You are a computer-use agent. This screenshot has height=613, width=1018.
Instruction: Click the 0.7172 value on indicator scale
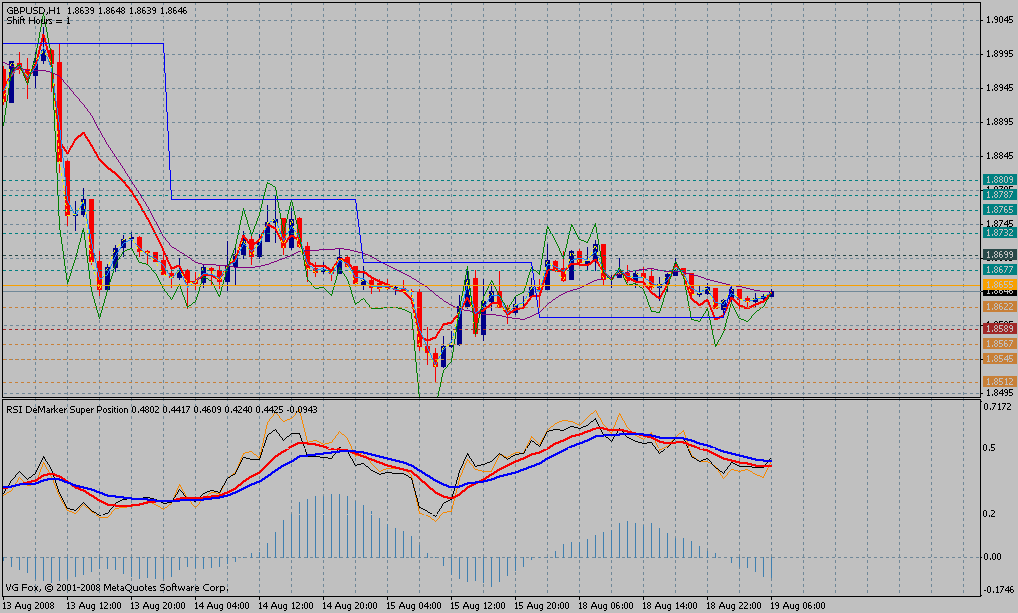tap(995, 407)
